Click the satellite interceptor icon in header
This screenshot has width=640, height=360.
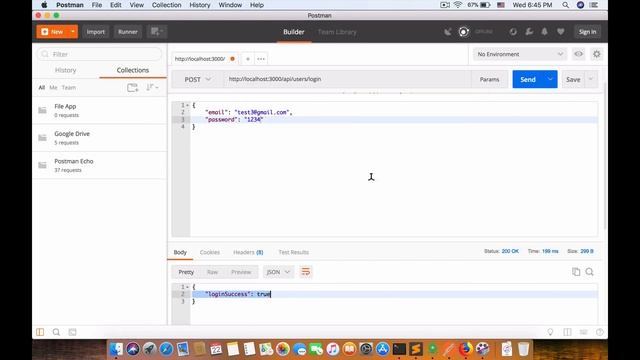448,32
